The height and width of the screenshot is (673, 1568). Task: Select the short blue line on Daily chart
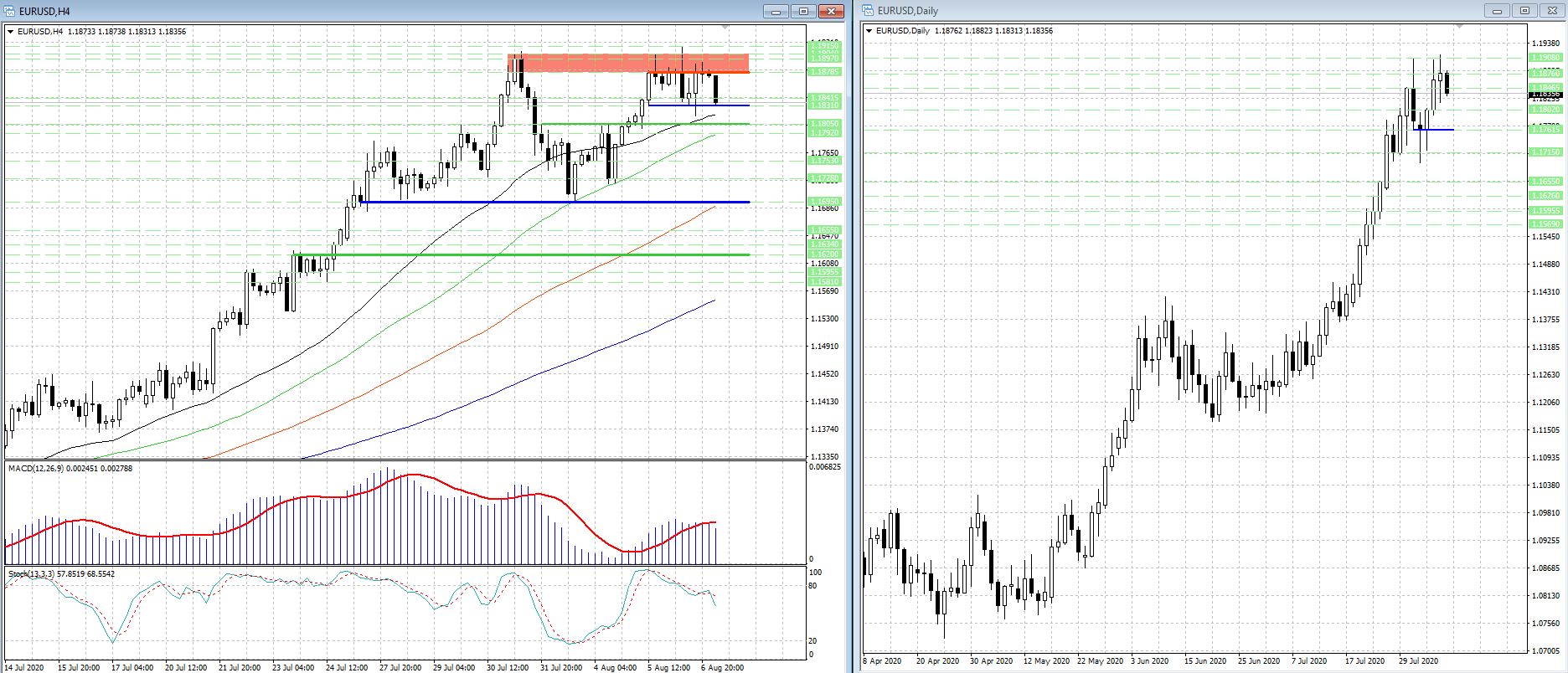(1442, 130)
